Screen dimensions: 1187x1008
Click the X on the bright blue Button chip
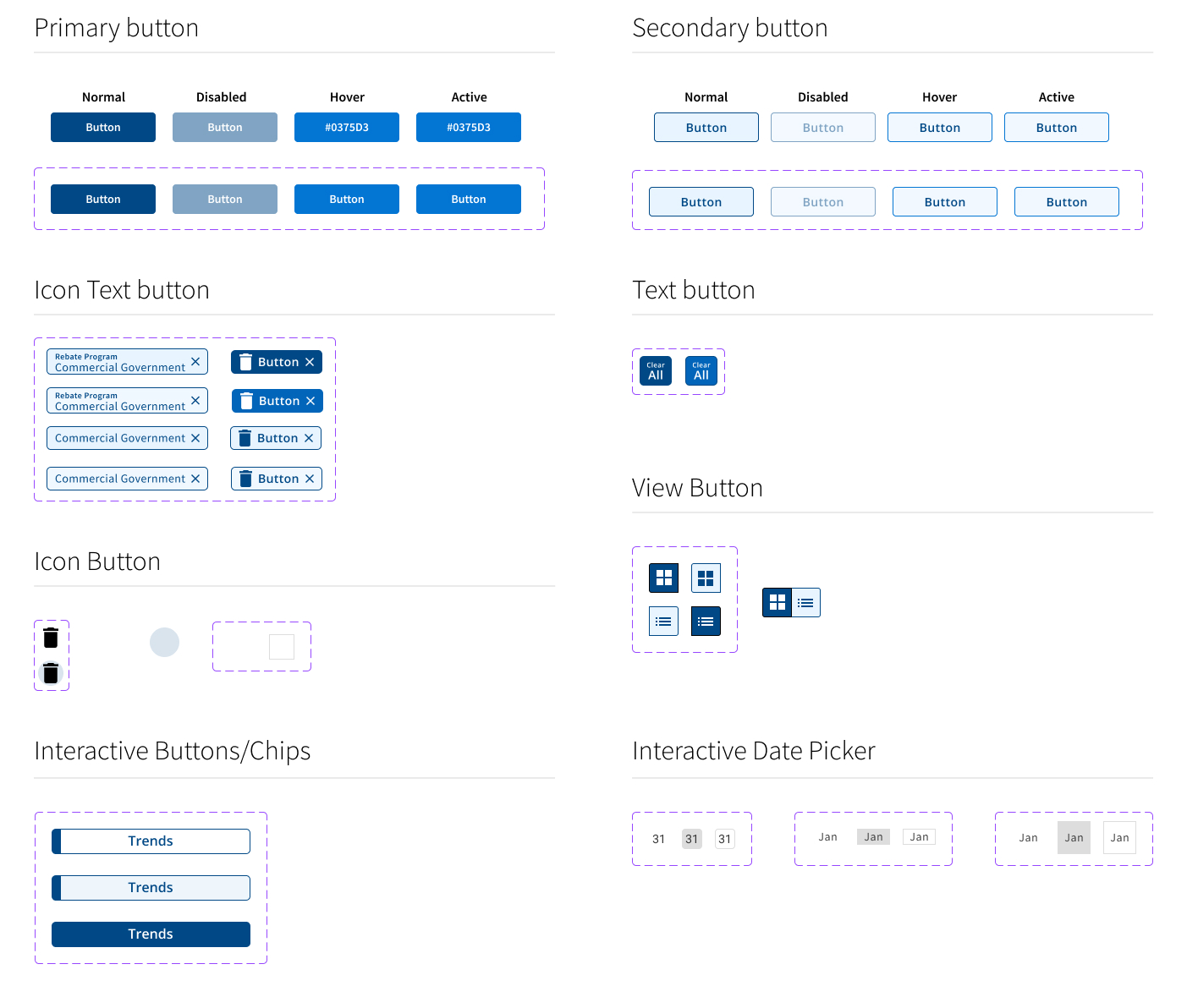tap(310, 401)
